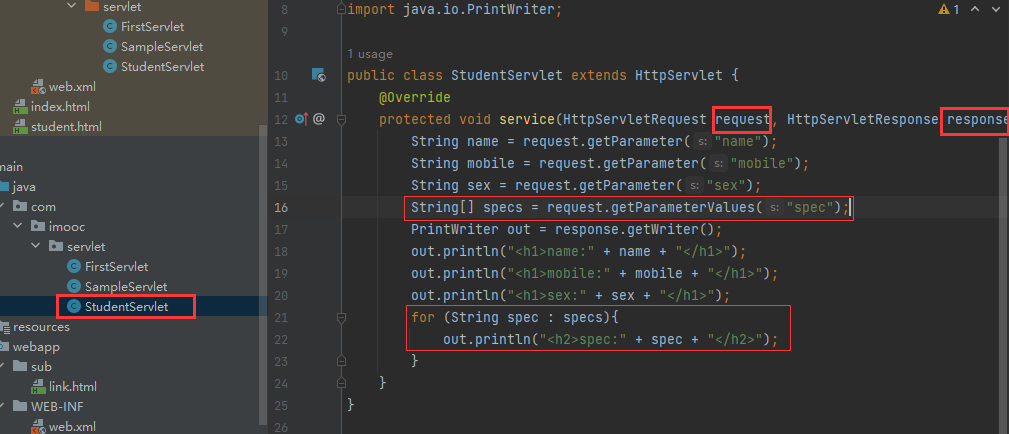1009x434 pixels.
Task: Collapse the com package in main tree
Action: tap(4, 206)
